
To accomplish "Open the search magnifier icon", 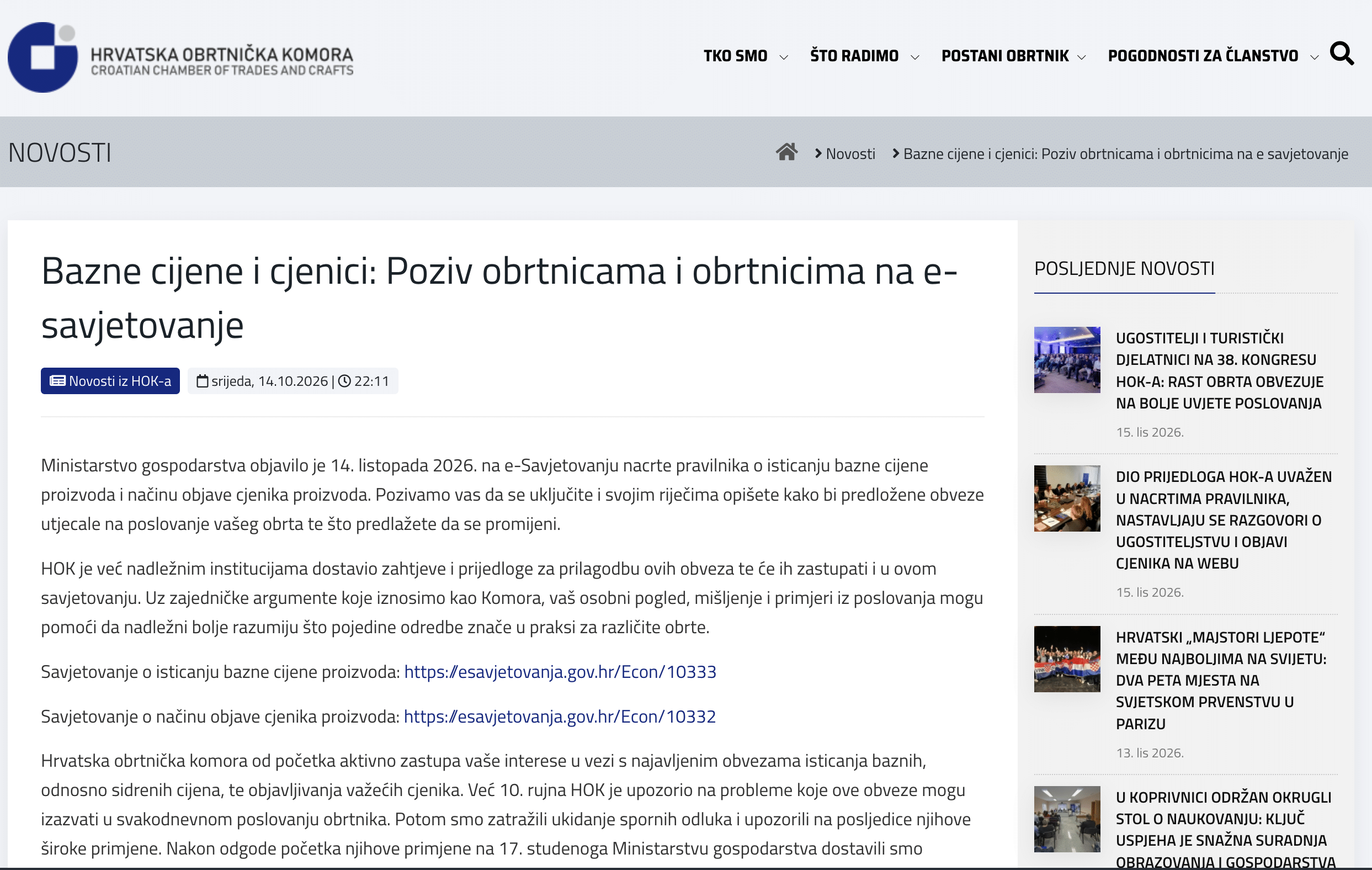I will [1342, 54].
